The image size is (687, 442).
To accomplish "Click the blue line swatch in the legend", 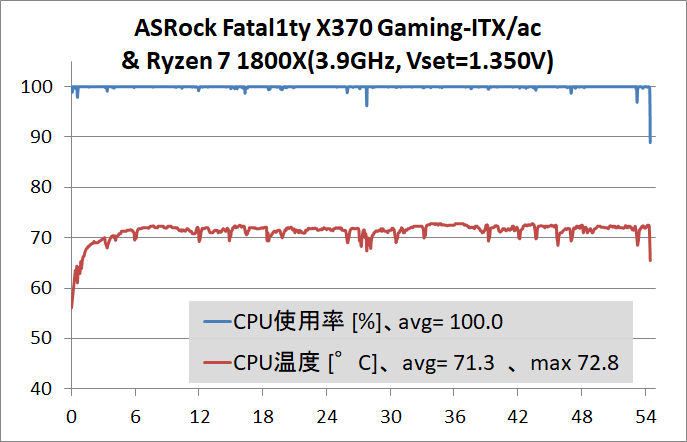I will 217,322.
